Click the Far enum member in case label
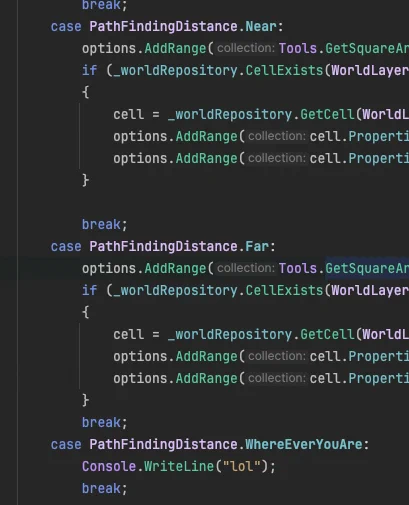The width and height of the screenshot is (409, 505). (x=257, y=247)
